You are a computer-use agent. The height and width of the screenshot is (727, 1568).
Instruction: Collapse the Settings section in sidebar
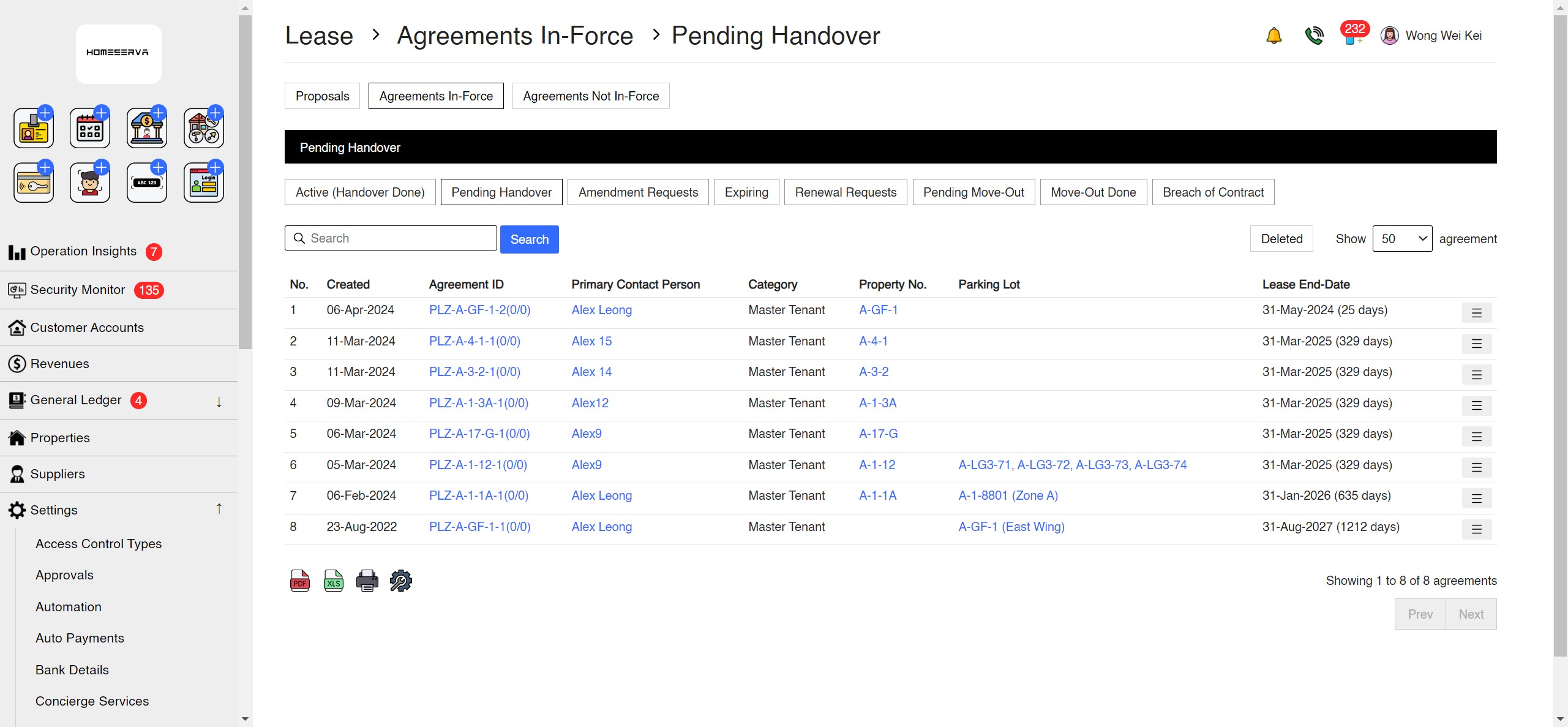218,508
